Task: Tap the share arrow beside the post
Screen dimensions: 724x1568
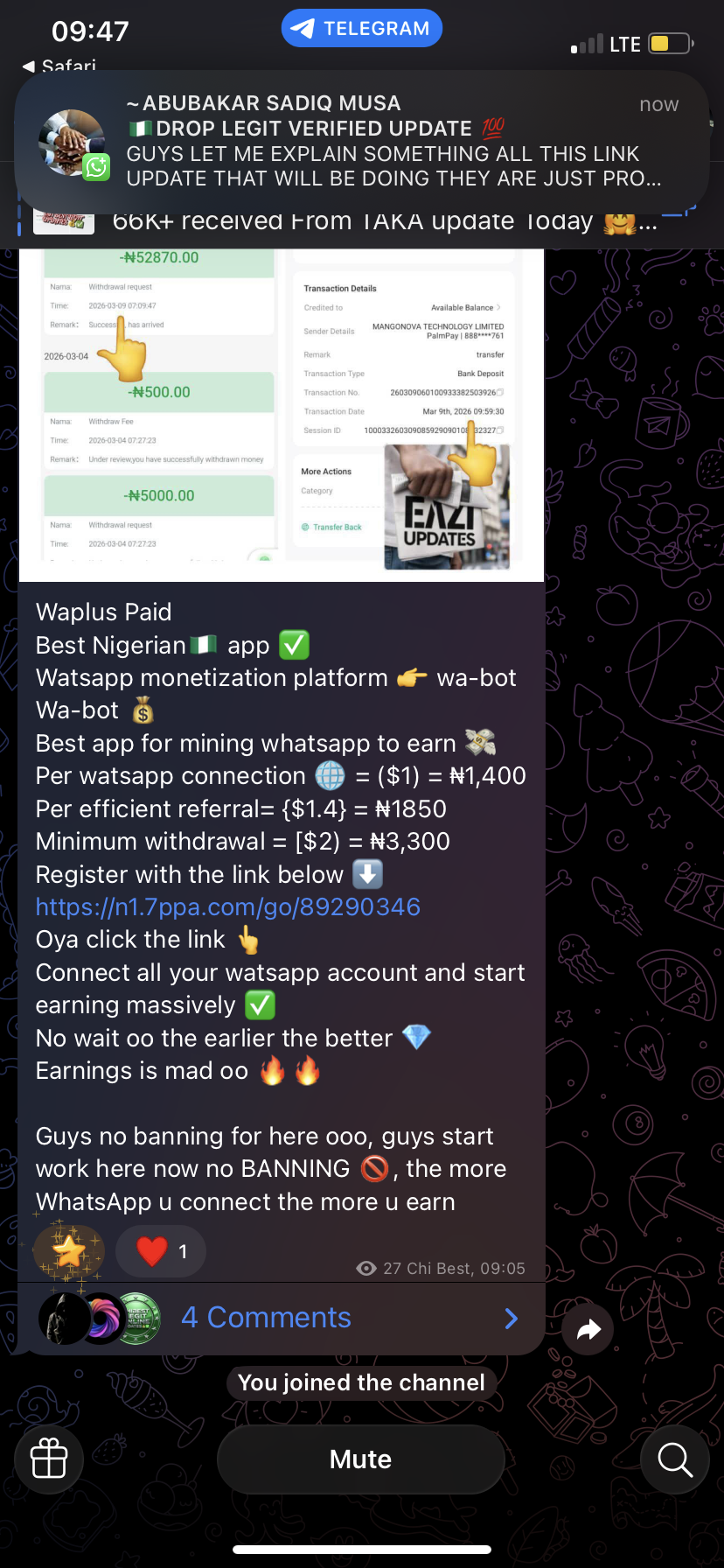Action: coord(588,1330)
